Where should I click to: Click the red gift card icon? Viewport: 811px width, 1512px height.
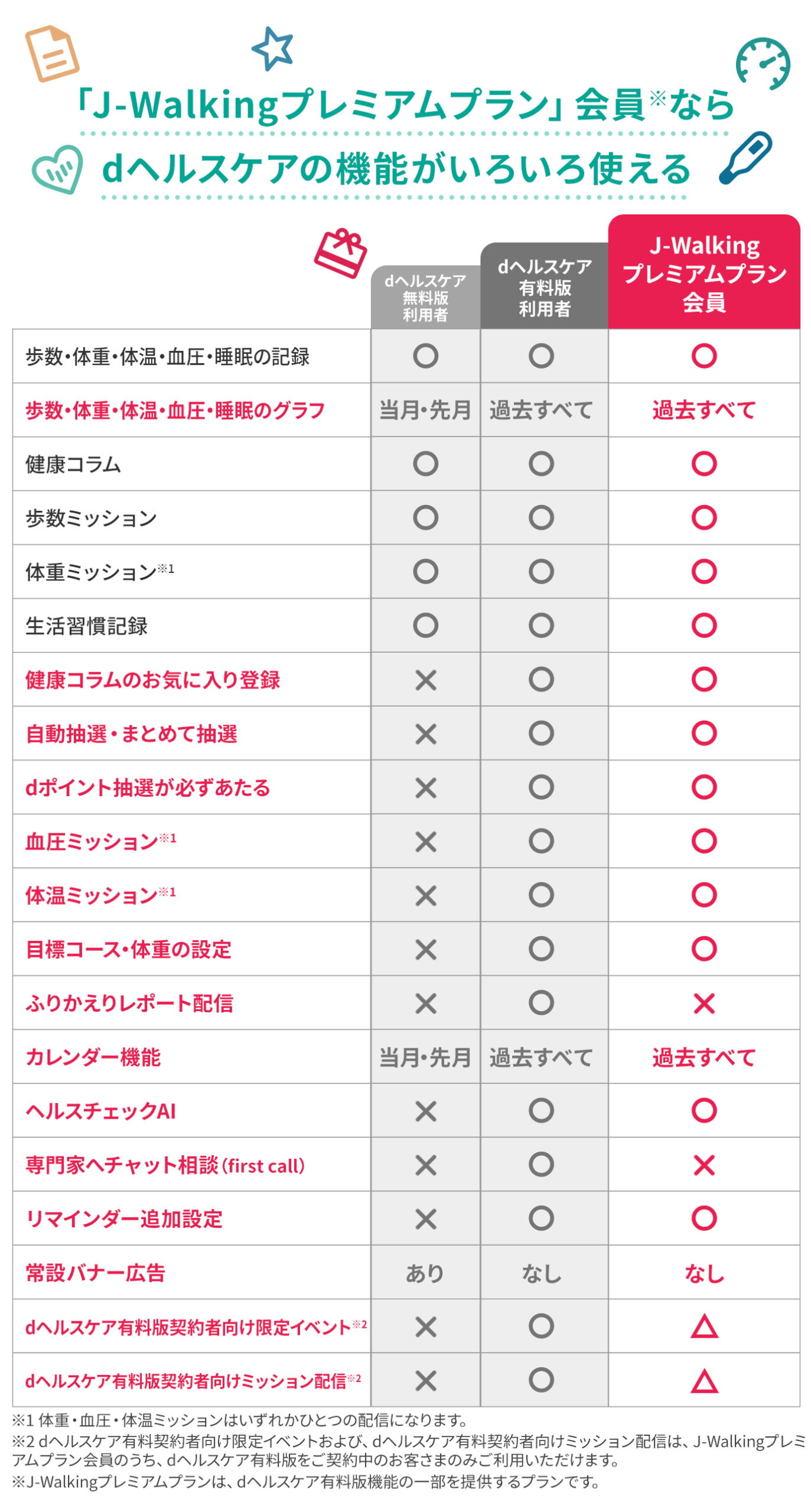340,253
